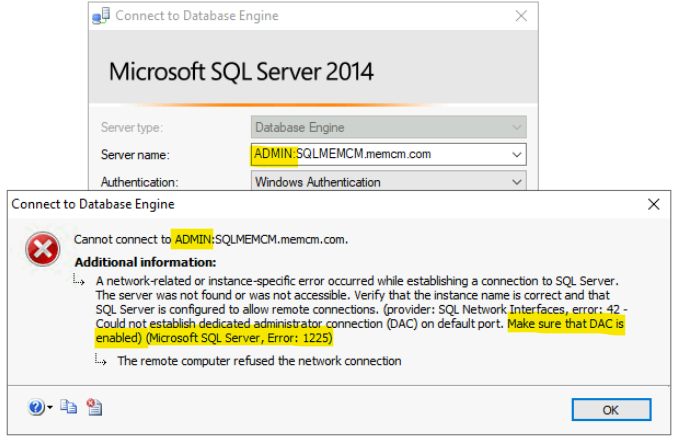Show technical details icon in error dialog
The image size is (676, 437).
[x=94, y=407]
